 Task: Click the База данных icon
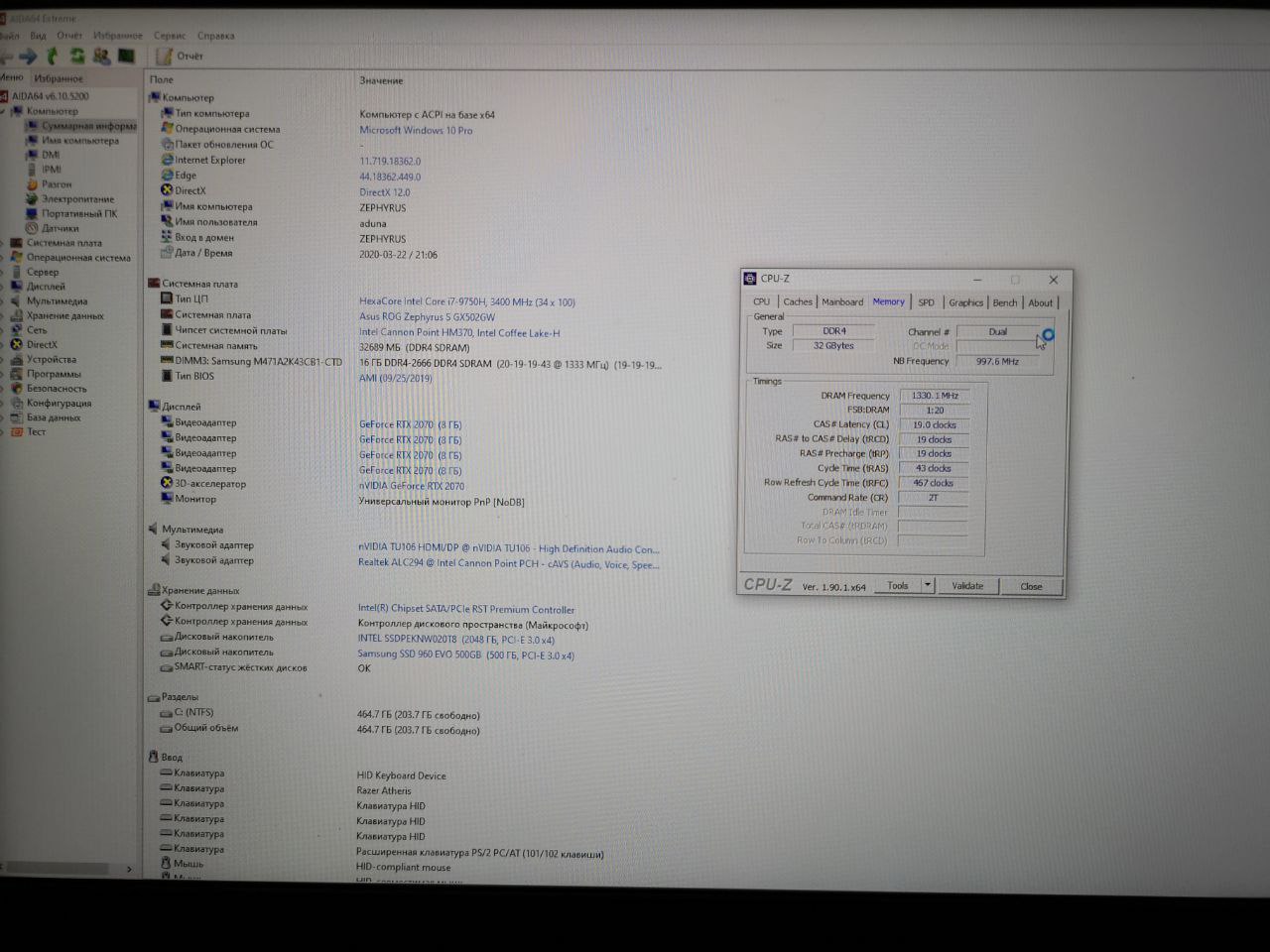click(x=16, y=417)
